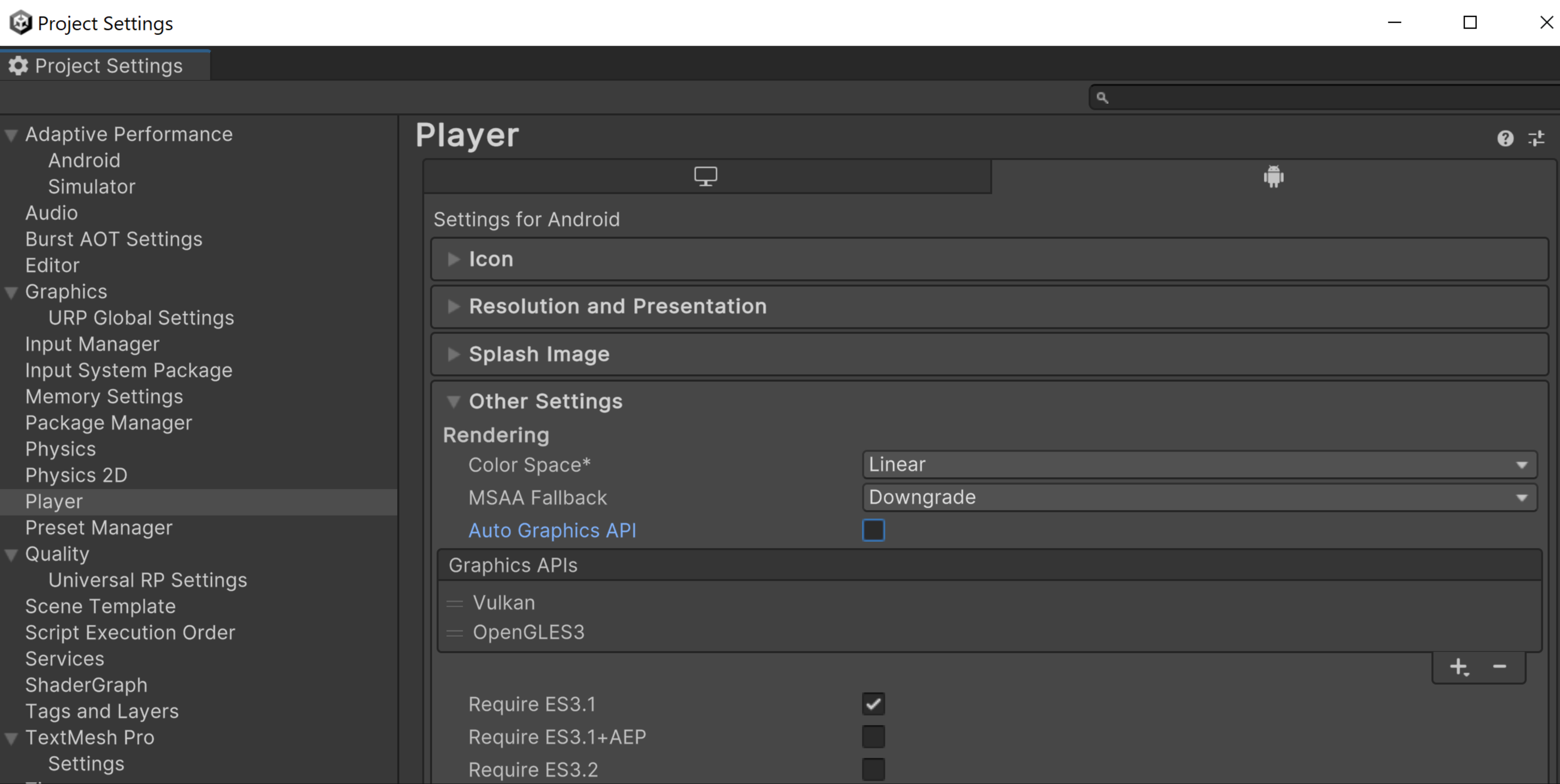Screen dimensions: 1560x784
Task: Click the desktop/PC platform icon tab
Action: coord(706,177)
